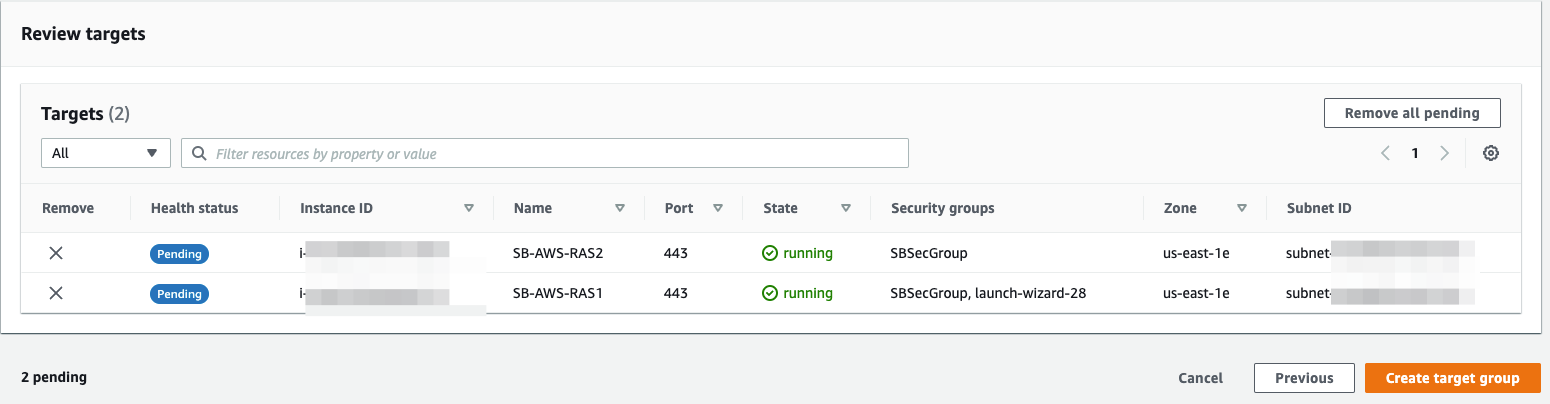The image size is (1550, 404).
Task: Sort table by Name column arrow
Action: point(619,209)
